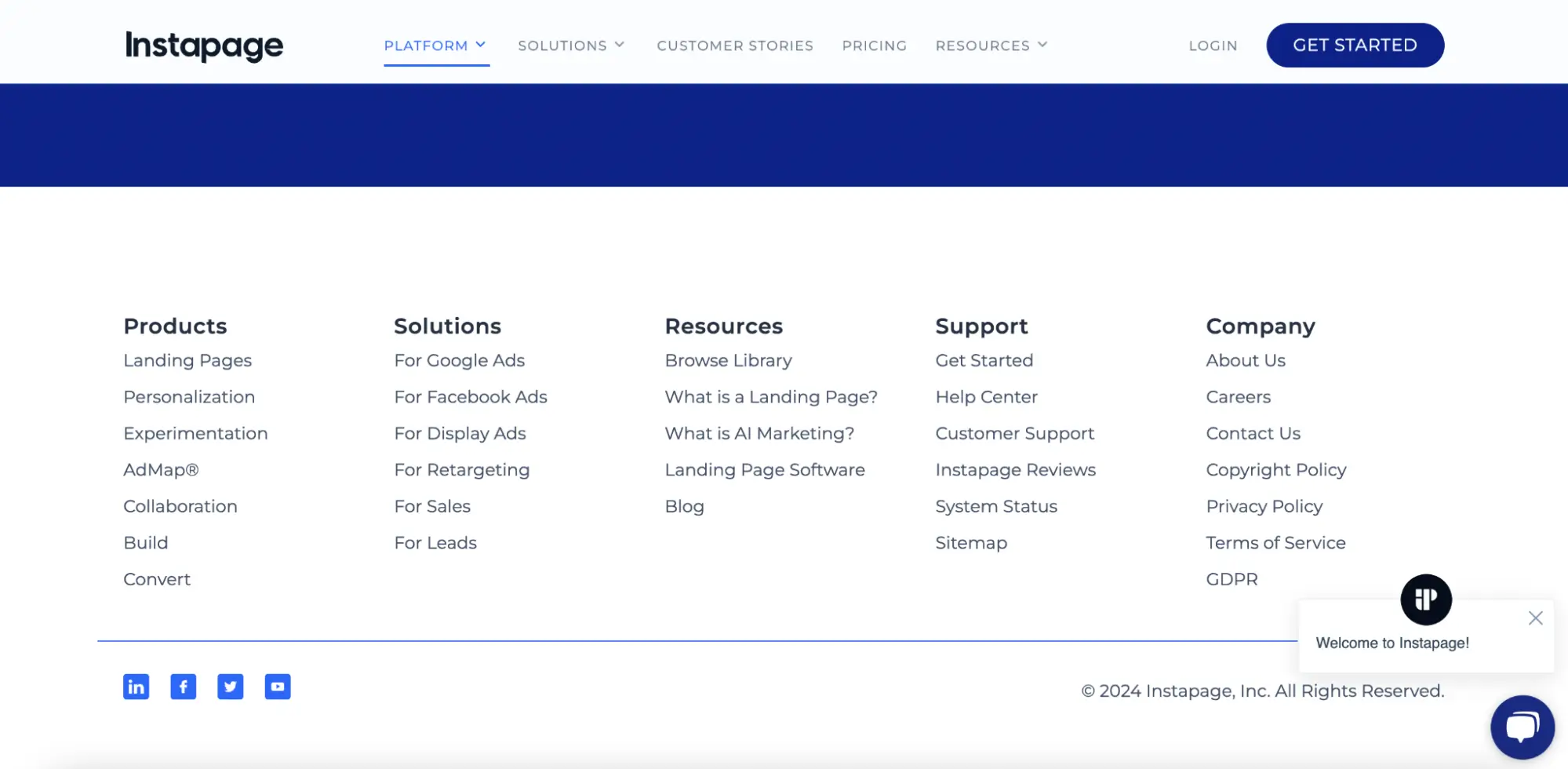1568x769 pixels.
Task: Click Browse Library under Resources
Action: point(728,360)
